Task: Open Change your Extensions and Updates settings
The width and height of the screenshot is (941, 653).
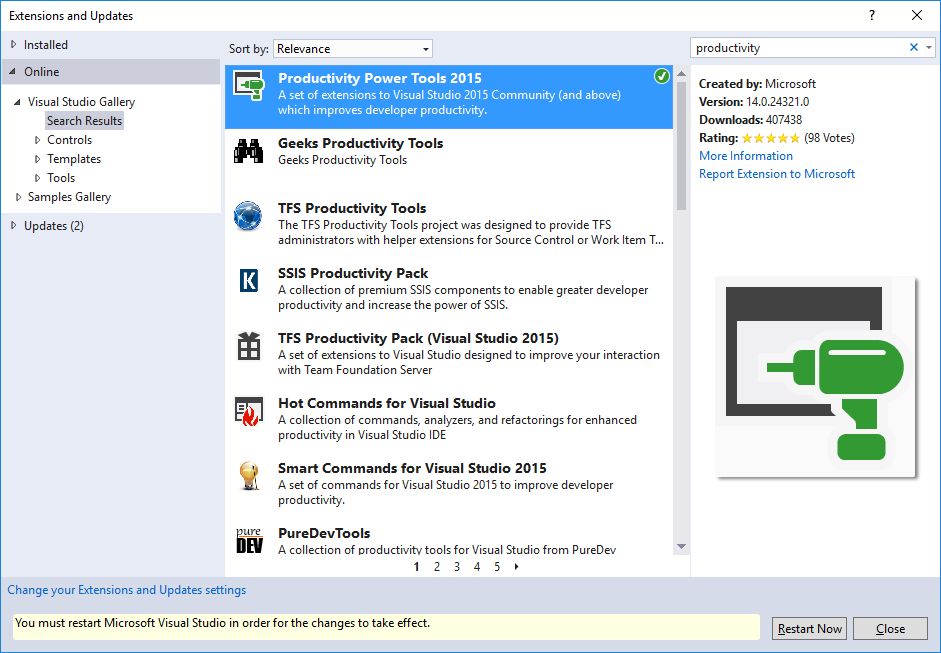Action: 127,590
